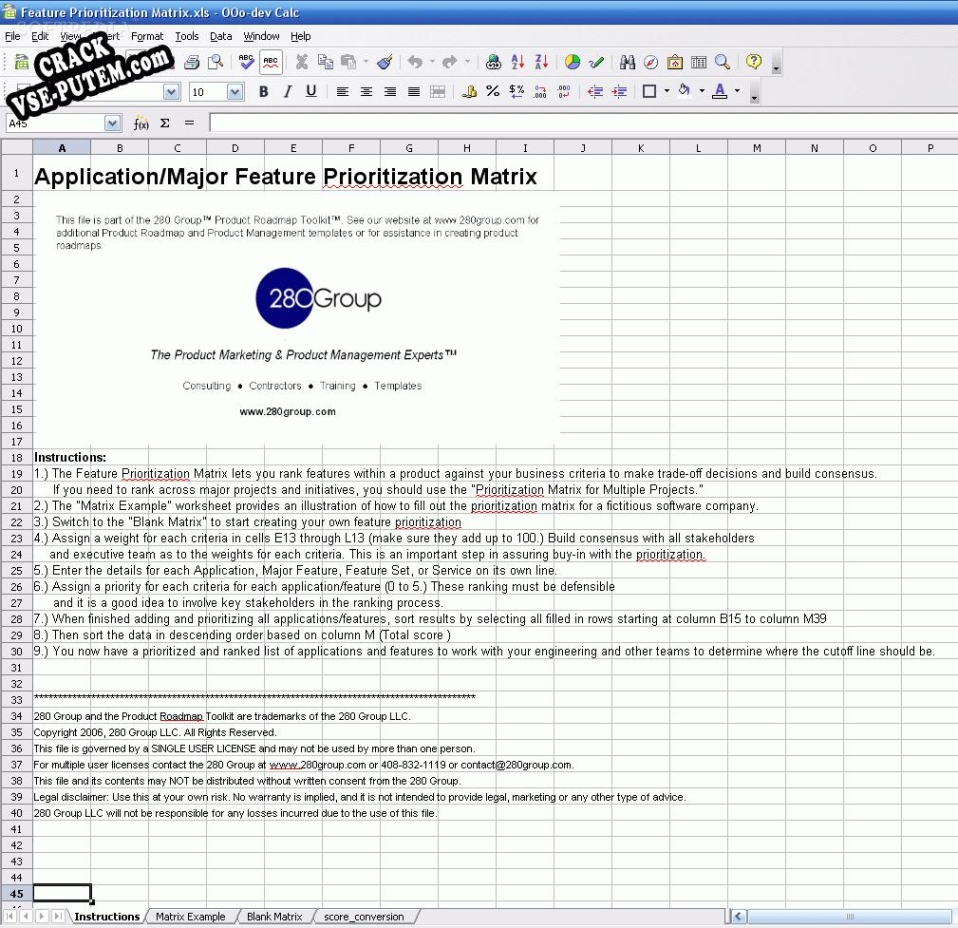This screenshot has height=928, width=958.
Task: Apply percent number format
Action: tap(492, 91)
